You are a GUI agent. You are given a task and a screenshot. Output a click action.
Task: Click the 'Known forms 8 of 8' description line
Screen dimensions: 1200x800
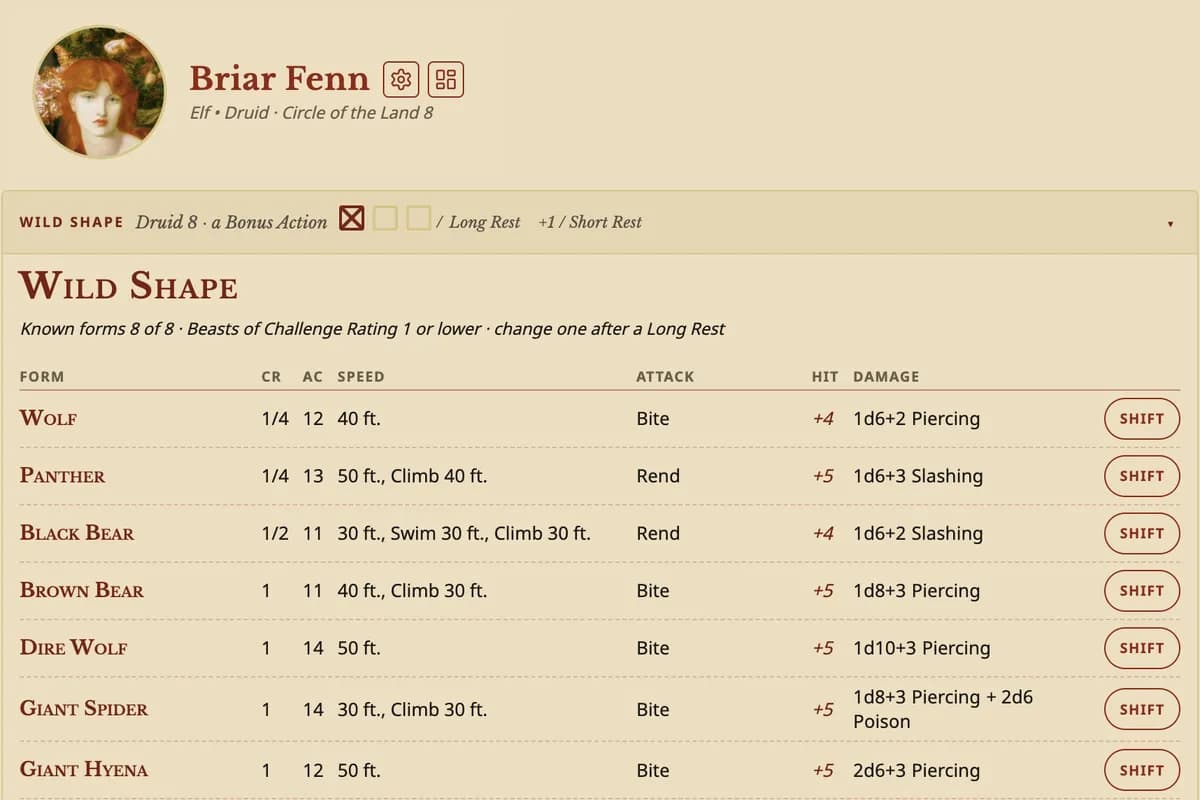(x=372, y=329)
